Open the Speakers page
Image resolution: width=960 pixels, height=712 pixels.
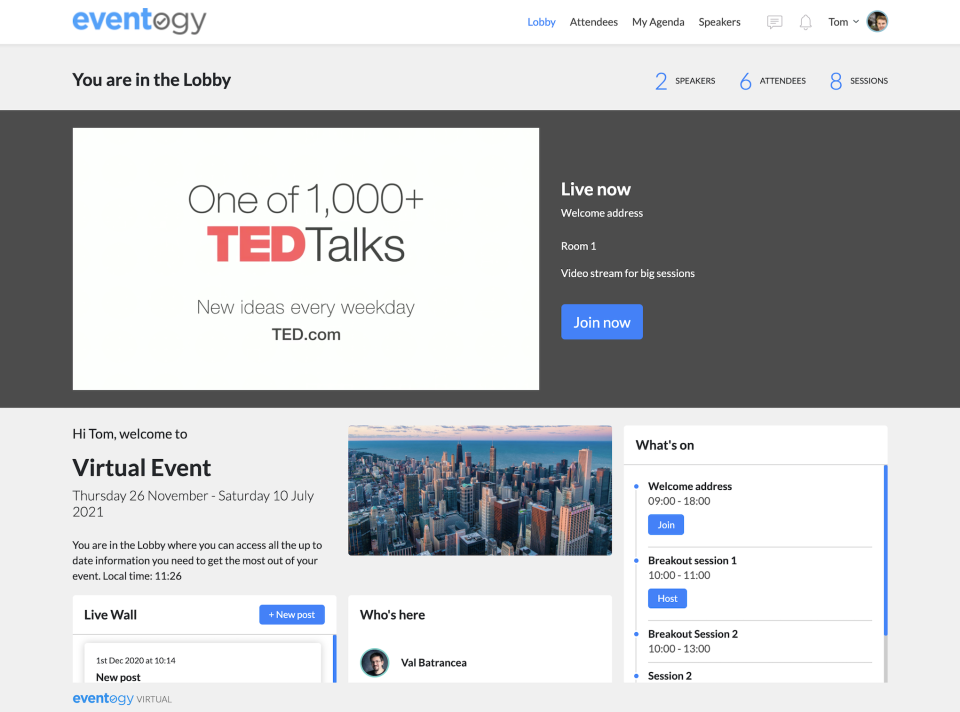[719, 21]
